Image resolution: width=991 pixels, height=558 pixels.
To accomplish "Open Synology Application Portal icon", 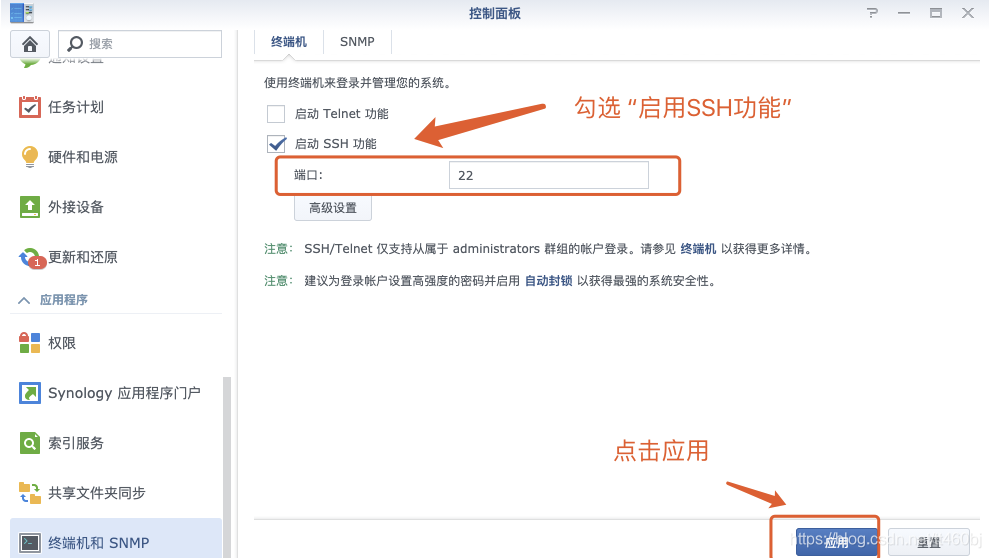I will (30, 393).
